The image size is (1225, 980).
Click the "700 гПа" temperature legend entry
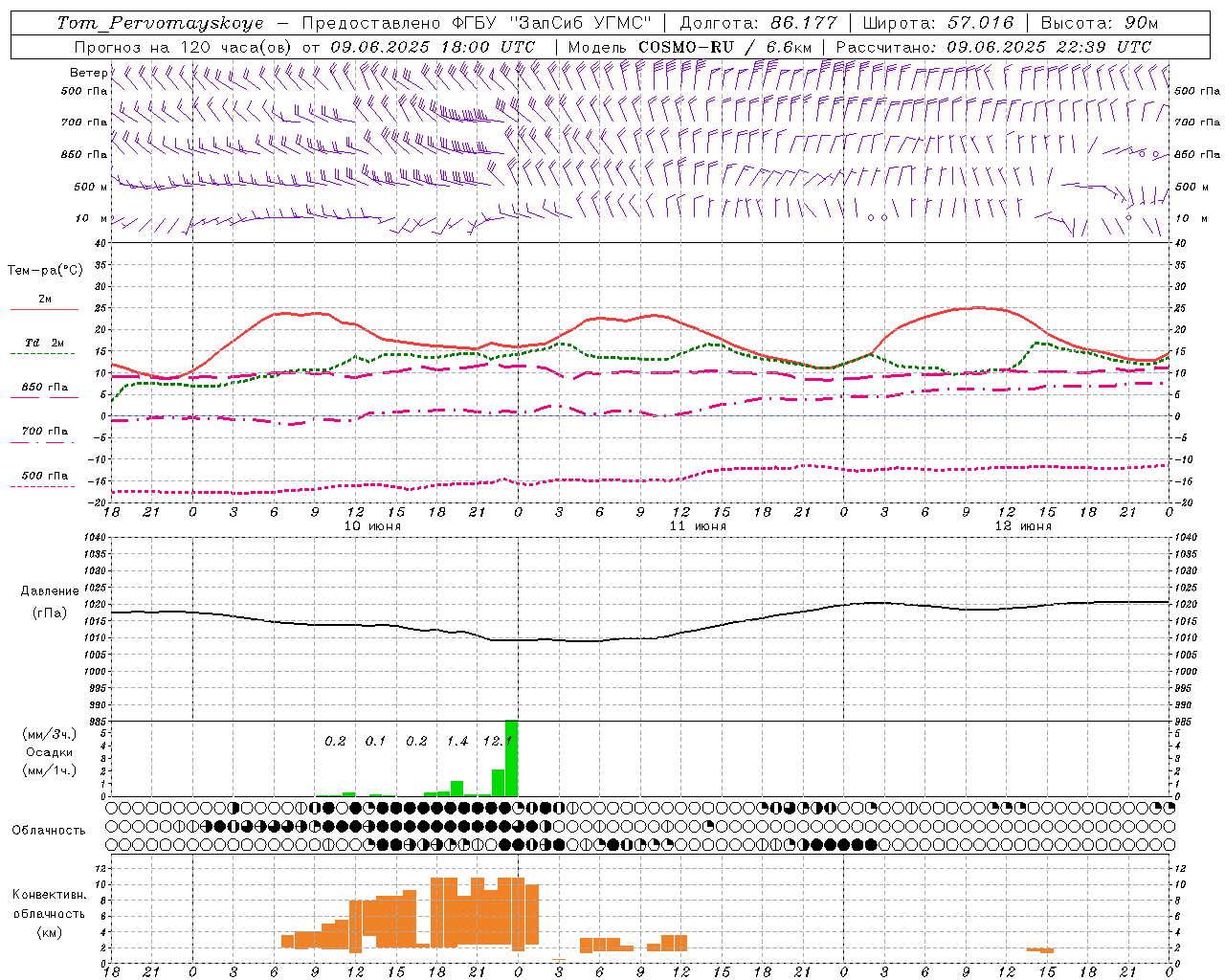click(x=45, y=431)
